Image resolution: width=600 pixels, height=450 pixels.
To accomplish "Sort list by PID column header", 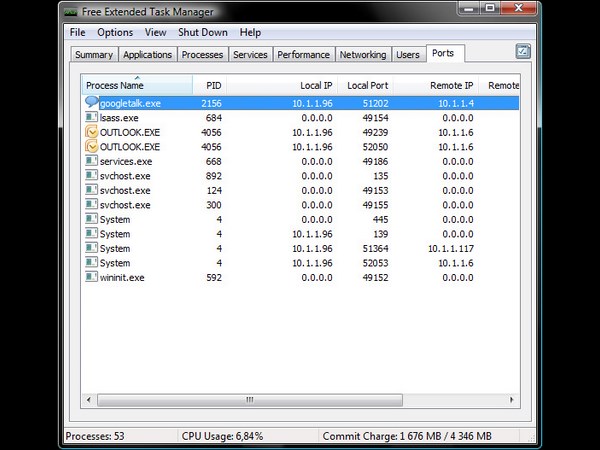I will tap(212, 86).
